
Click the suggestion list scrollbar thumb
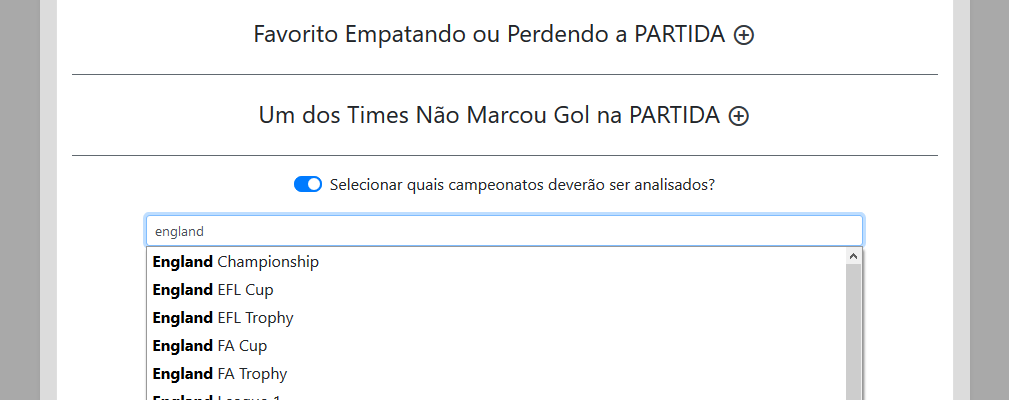(853, 330)
